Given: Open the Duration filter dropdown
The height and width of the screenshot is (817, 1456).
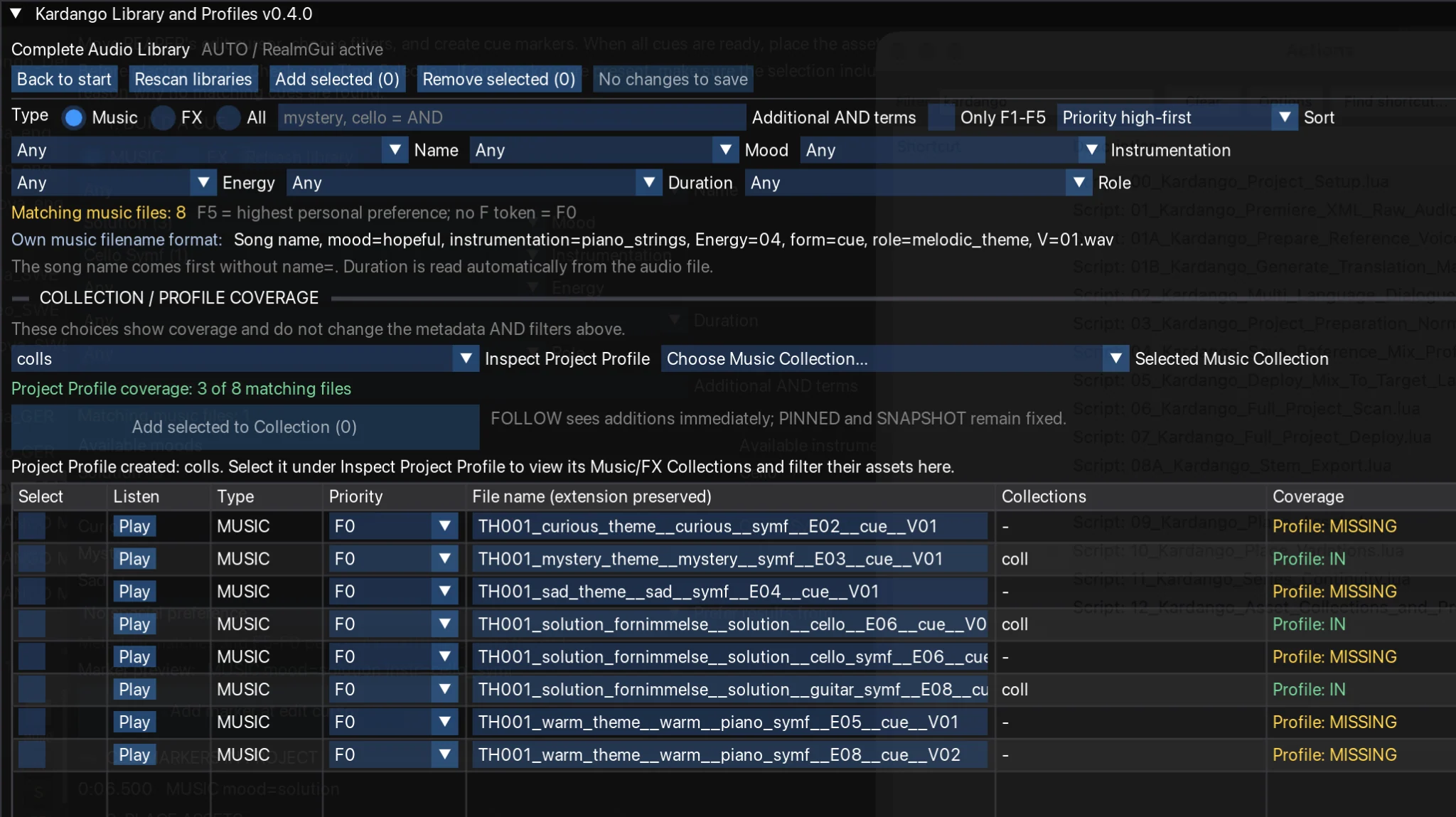Looking at the screenshot, I should tap(473, 183).
